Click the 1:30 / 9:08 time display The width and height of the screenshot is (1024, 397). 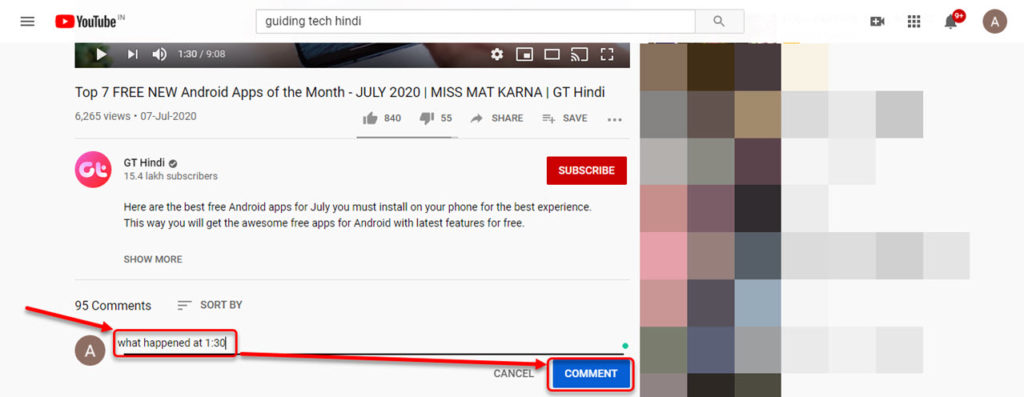tap(201, 54)
